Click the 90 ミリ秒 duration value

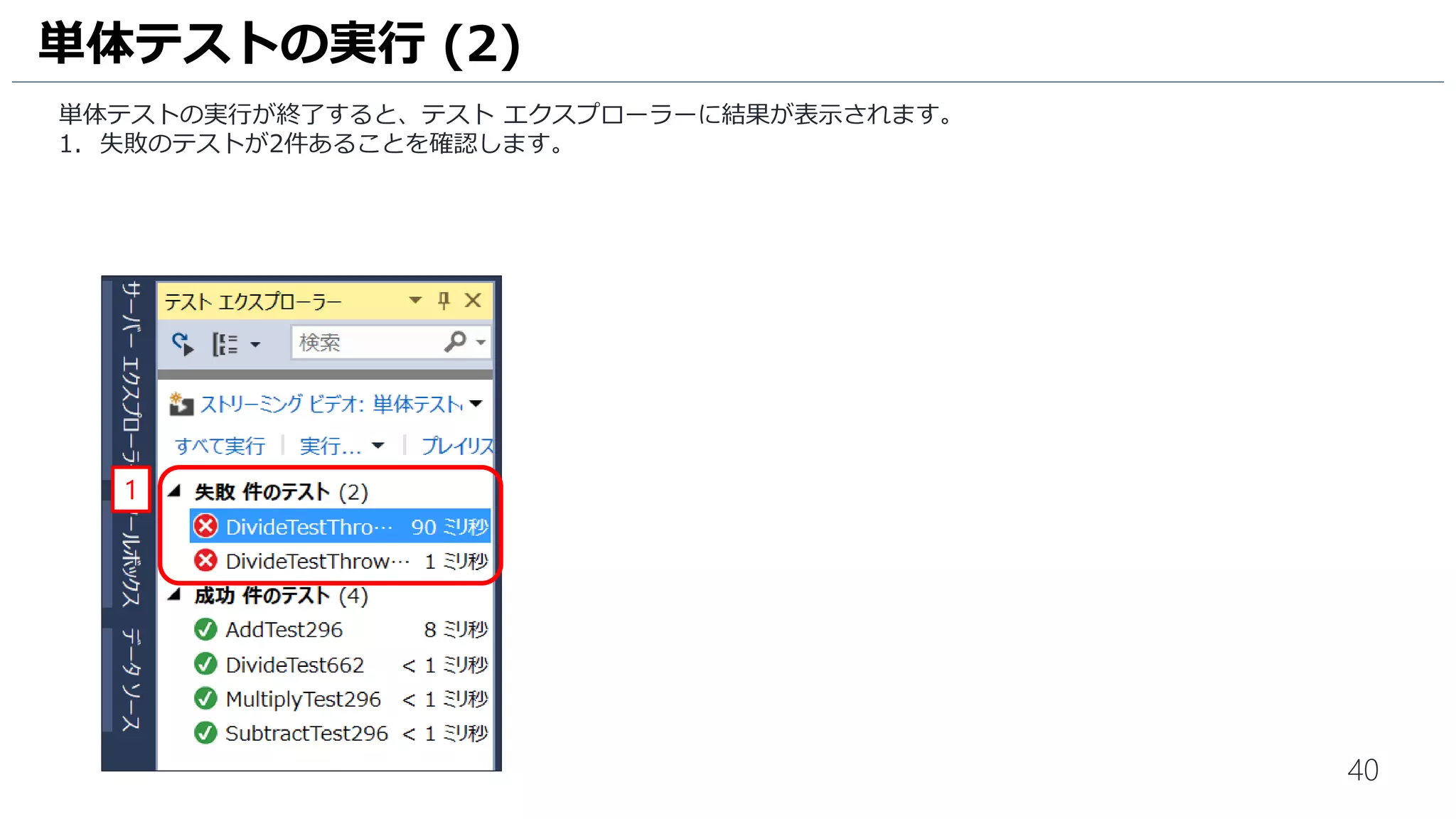click(x=449, y=527)
